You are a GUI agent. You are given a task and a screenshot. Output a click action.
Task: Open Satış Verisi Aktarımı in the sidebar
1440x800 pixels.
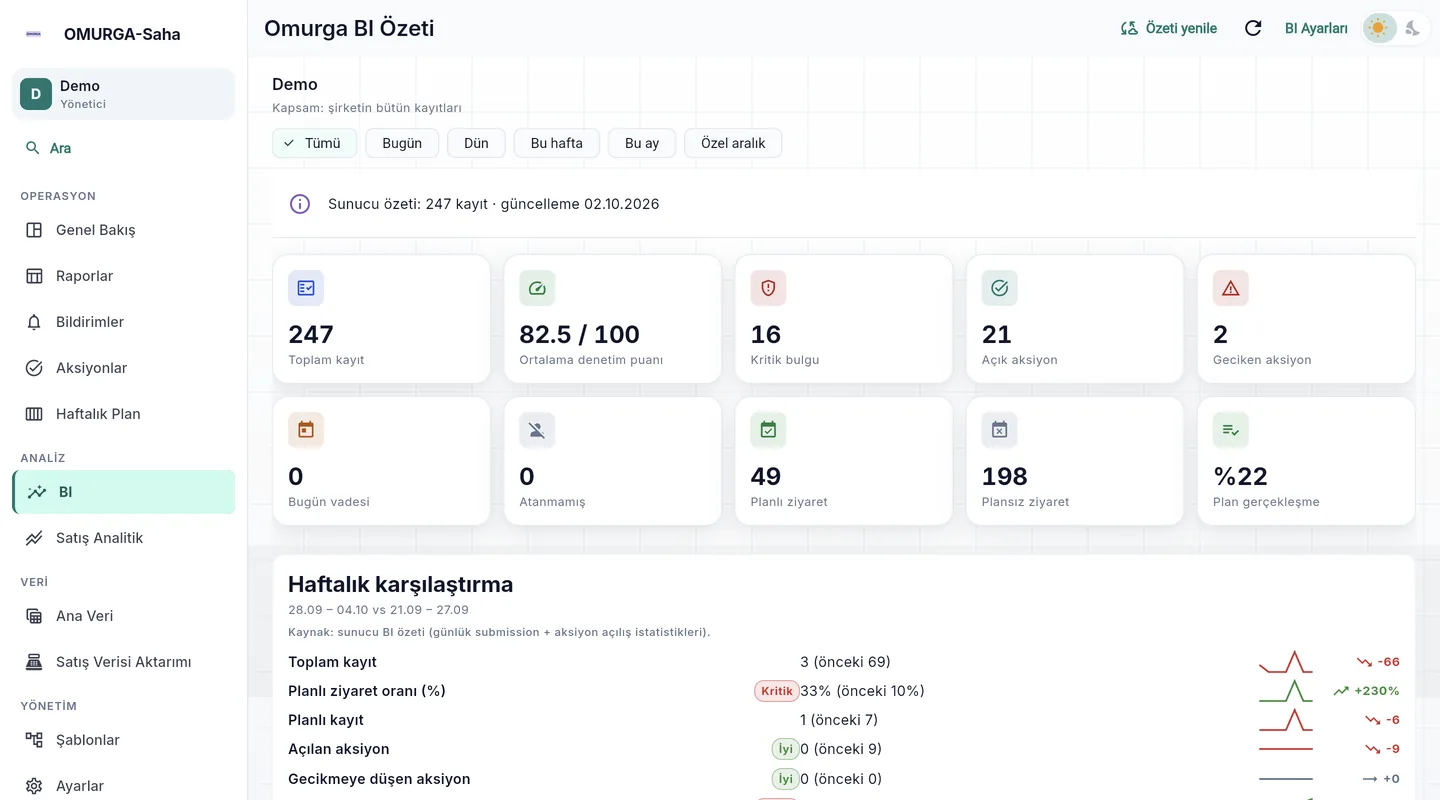coord(124,662)
